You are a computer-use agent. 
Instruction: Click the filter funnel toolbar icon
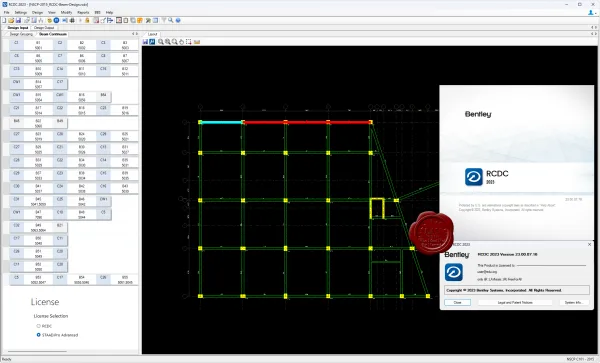(163, 20)
